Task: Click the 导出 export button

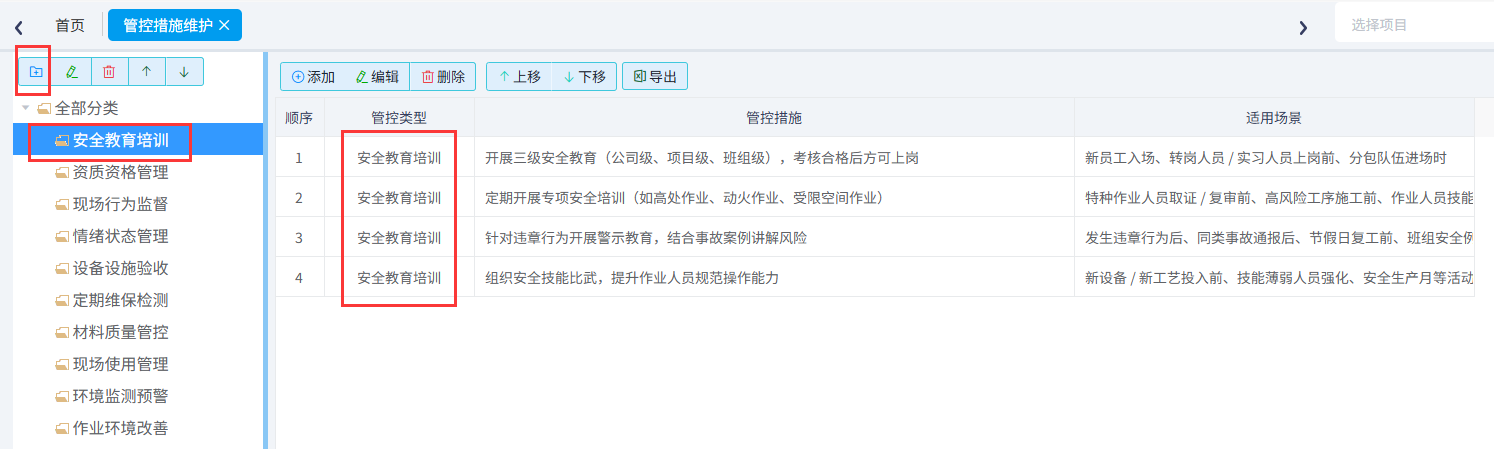Action: [x=655, y=76]
